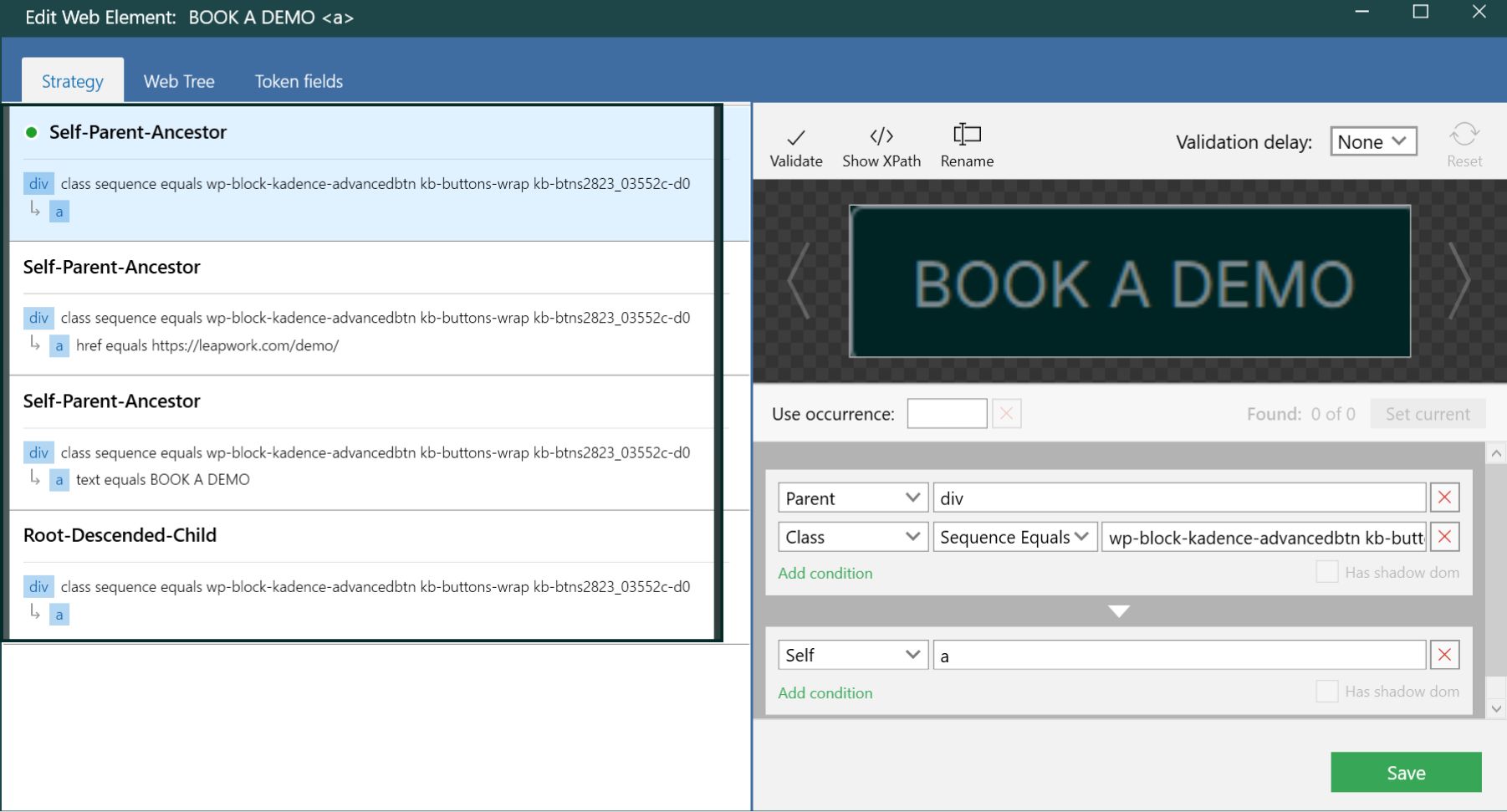Open Show XPath code icon
The height and width of the screenshot is (812, 1507).
[881, 135]
